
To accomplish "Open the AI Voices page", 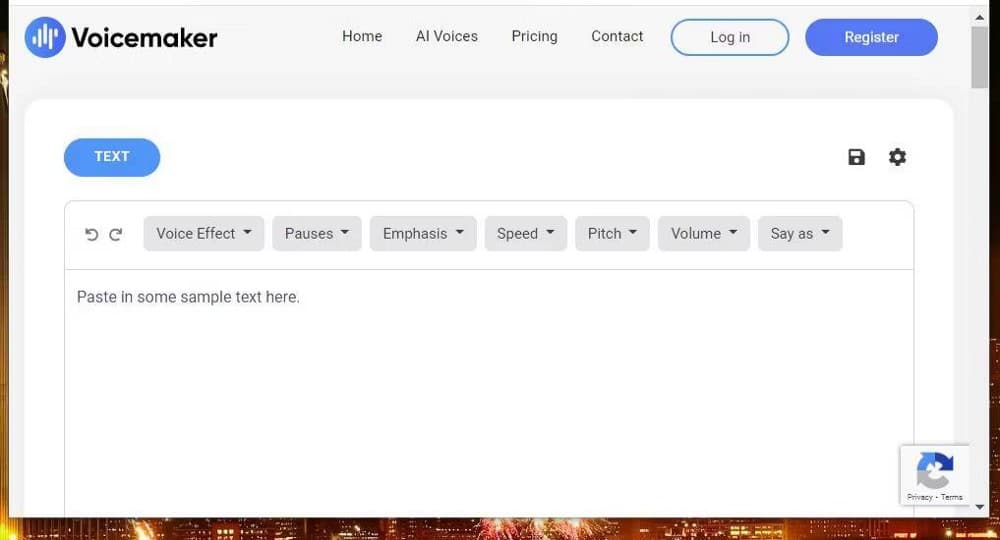I will [x=446, y=36].
